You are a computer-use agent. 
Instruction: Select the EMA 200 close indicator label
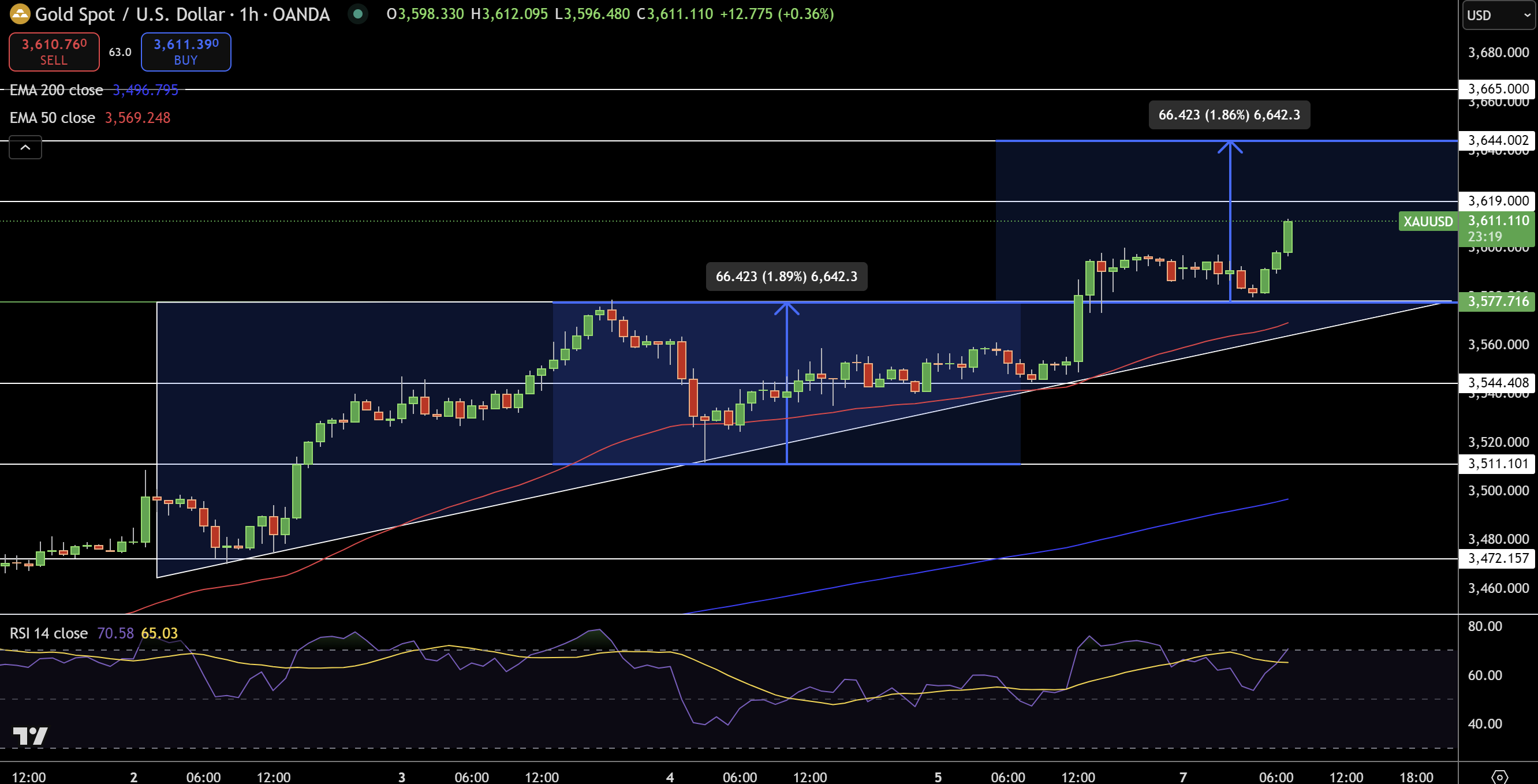point(57,89)
